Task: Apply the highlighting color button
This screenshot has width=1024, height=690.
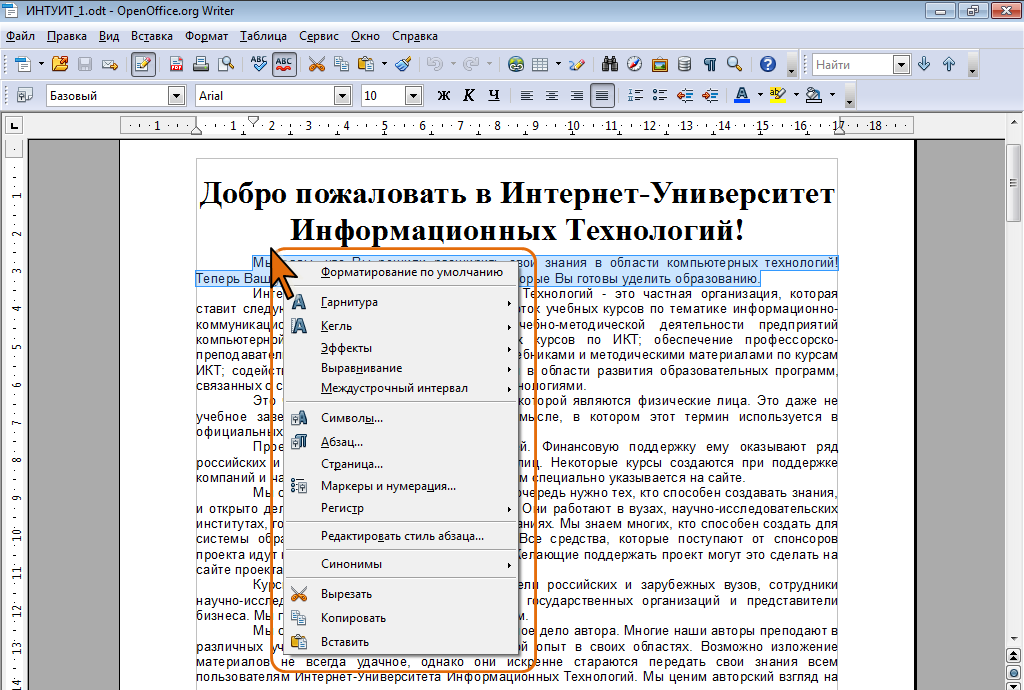Action: click(x=778, y=95)
